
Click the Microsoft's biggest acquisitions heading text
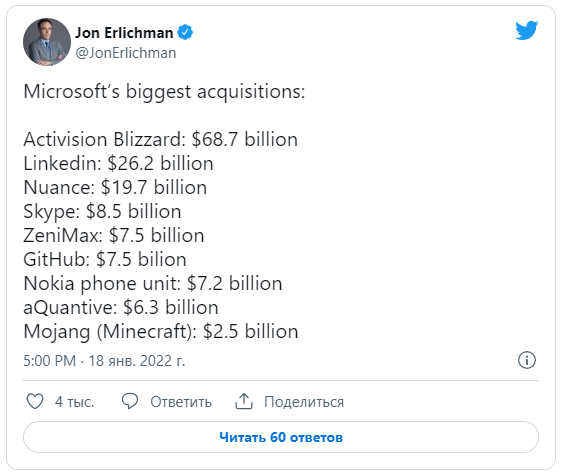(164, 92)
